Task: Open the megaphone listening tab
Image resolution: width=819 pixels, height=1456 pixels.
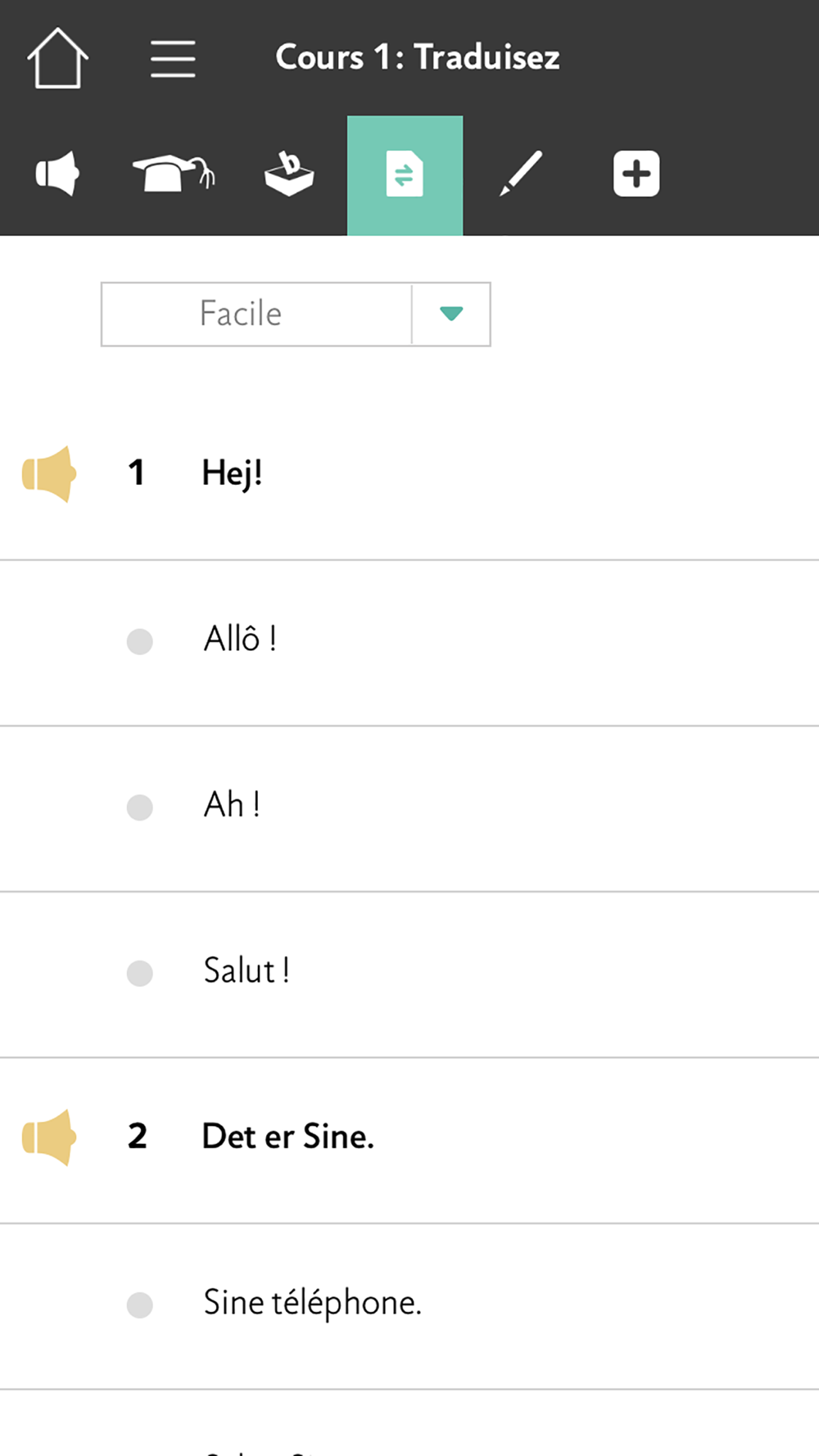Action: coord(57,174)
